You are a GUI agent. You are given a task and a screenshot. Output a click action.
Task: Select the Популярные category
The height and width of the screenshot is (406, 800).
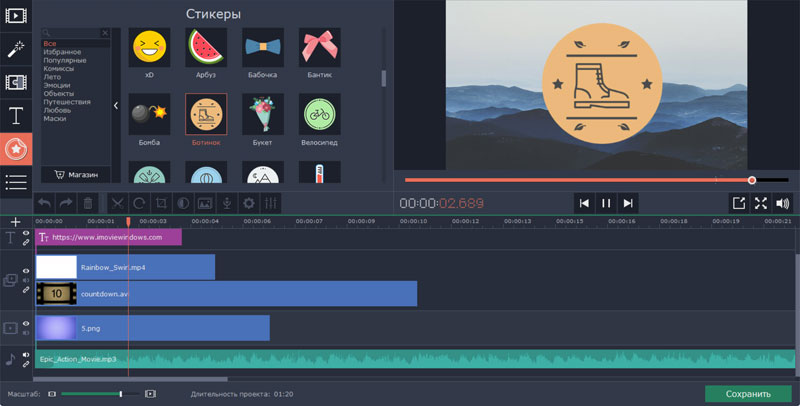(x=64, y=60)
